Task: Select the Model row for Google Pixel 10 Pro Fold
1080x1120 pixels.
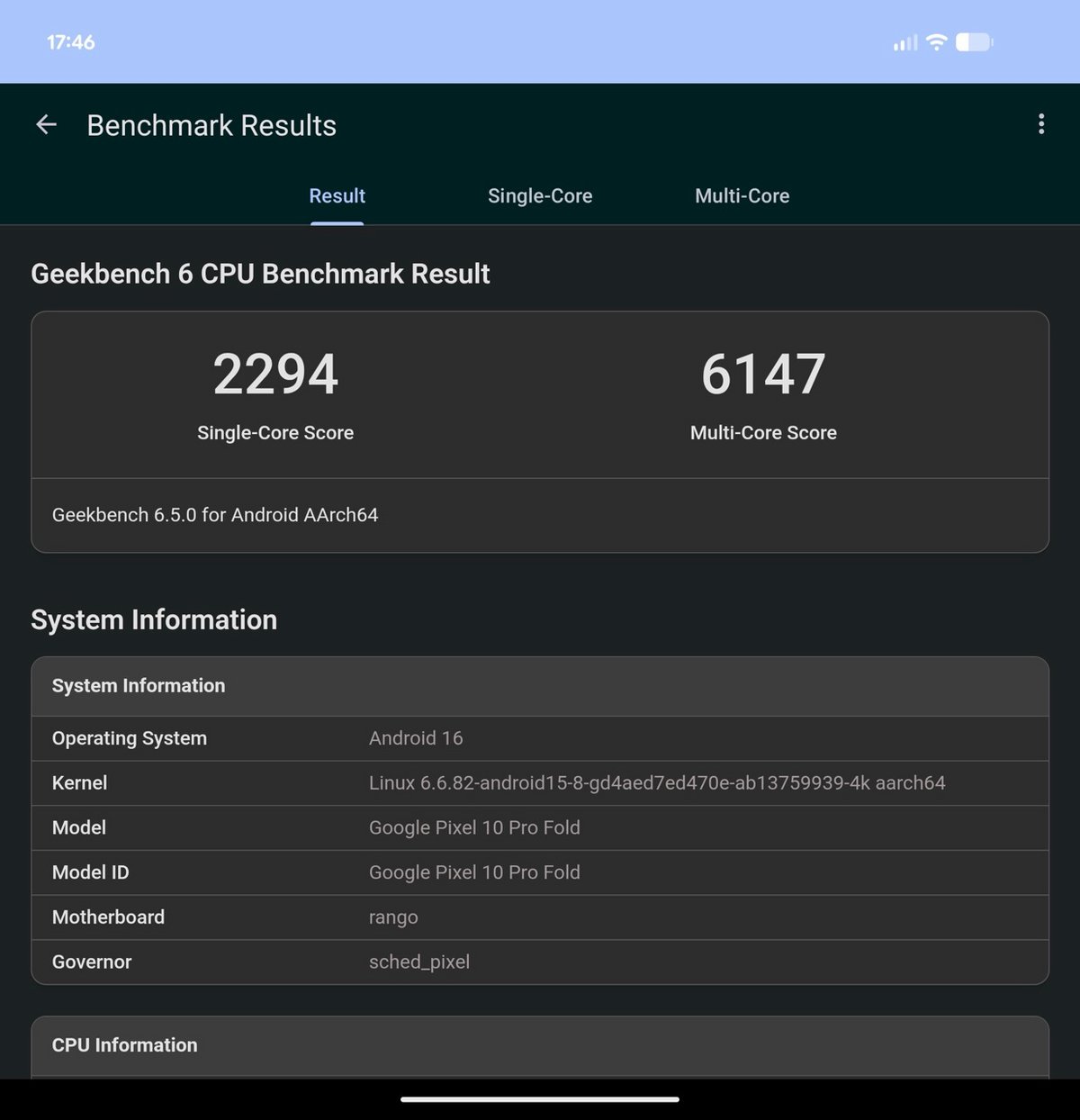Action: [x=540, y=827]
